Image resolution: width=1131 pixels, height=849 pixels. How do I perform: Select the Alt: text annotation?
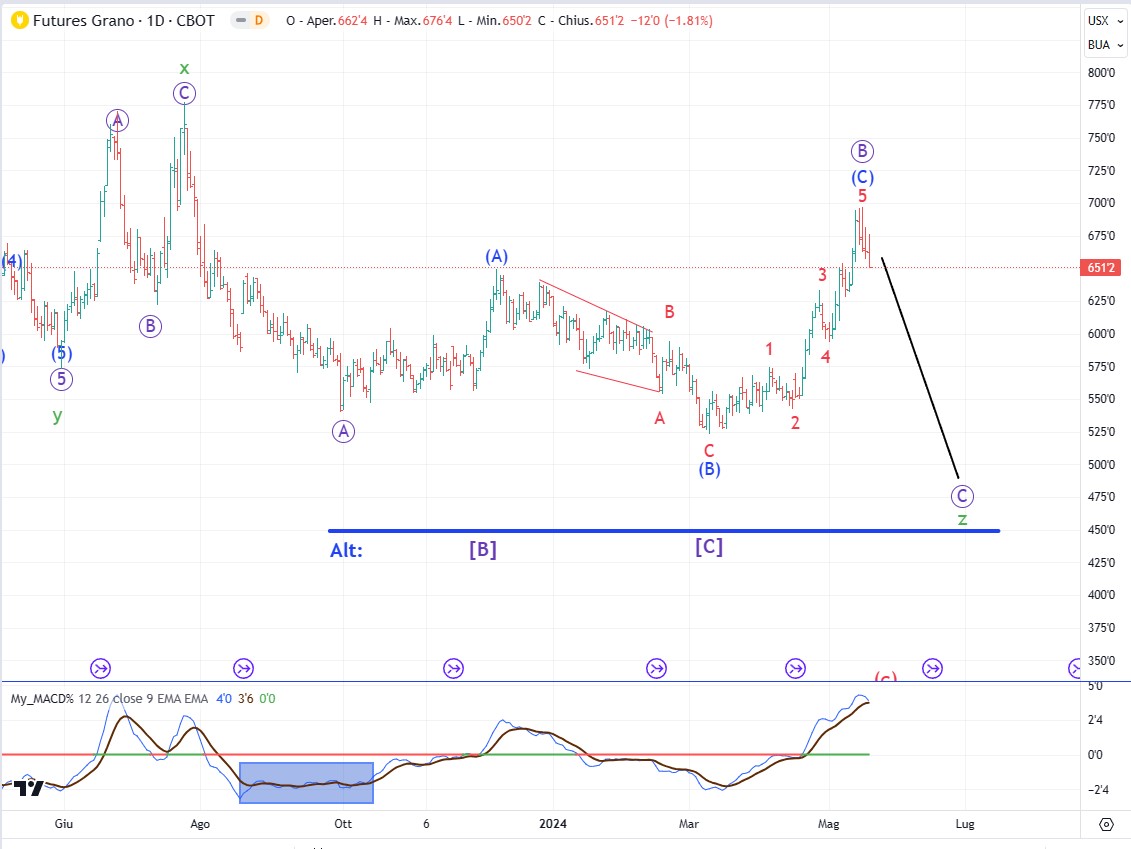(346, 550)
